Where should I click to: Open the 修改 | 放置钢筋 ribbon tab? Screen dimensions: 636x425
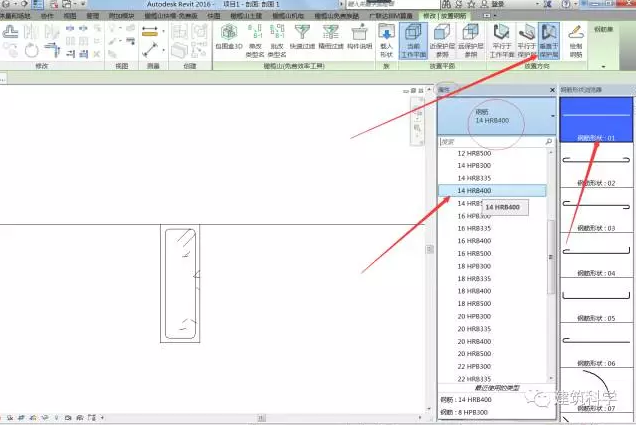click(x=446, y=17)
